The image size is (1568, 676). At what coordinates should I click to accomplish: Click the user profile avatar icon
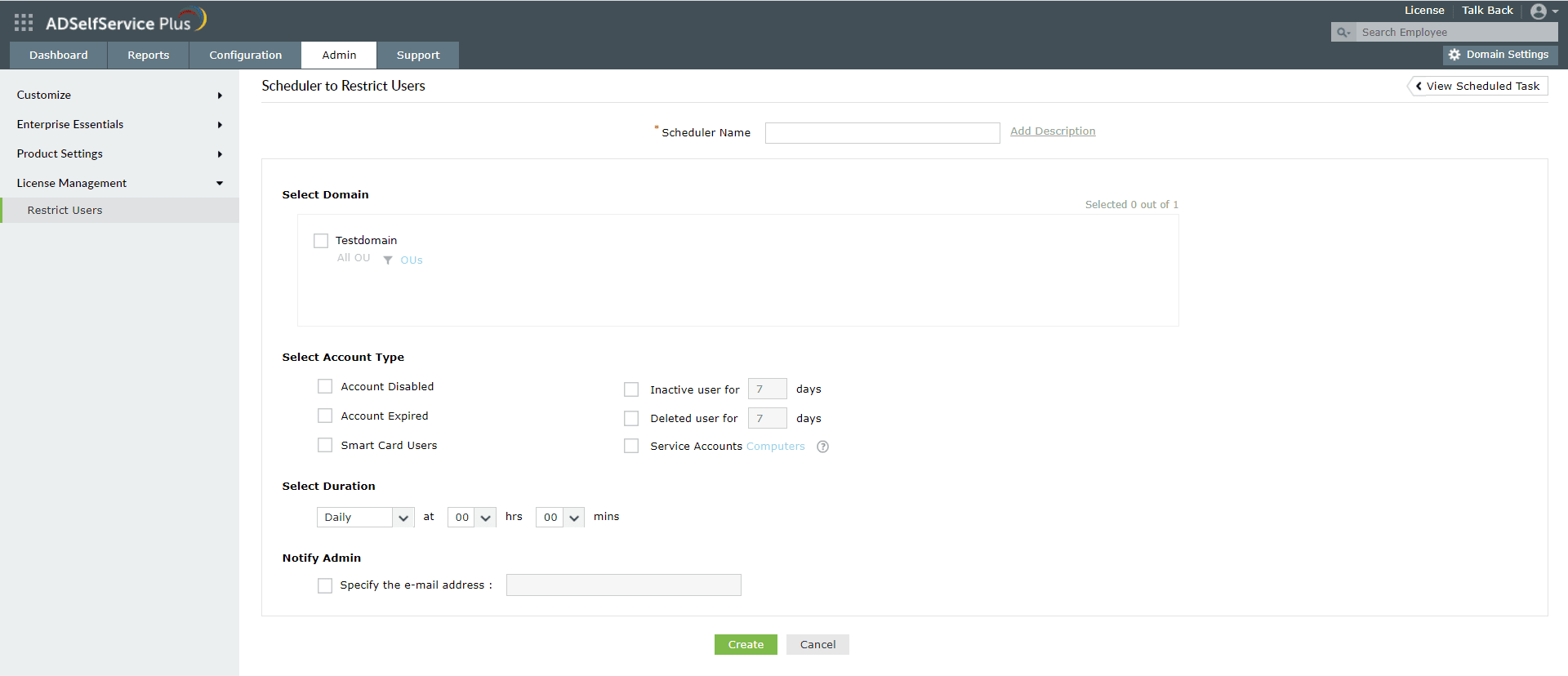[1539, 11]
